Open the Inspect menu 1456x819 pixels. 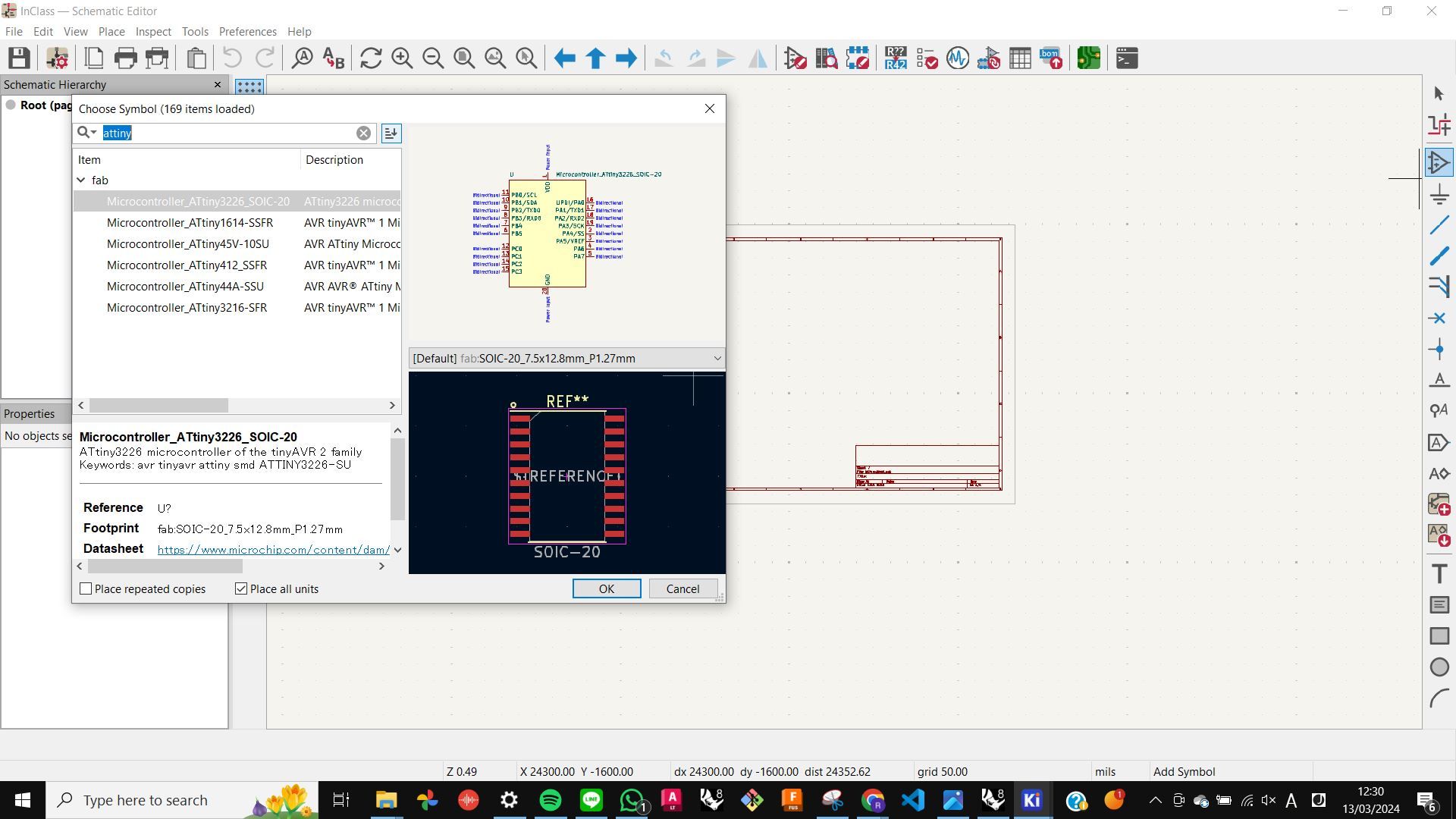[153, 31]
